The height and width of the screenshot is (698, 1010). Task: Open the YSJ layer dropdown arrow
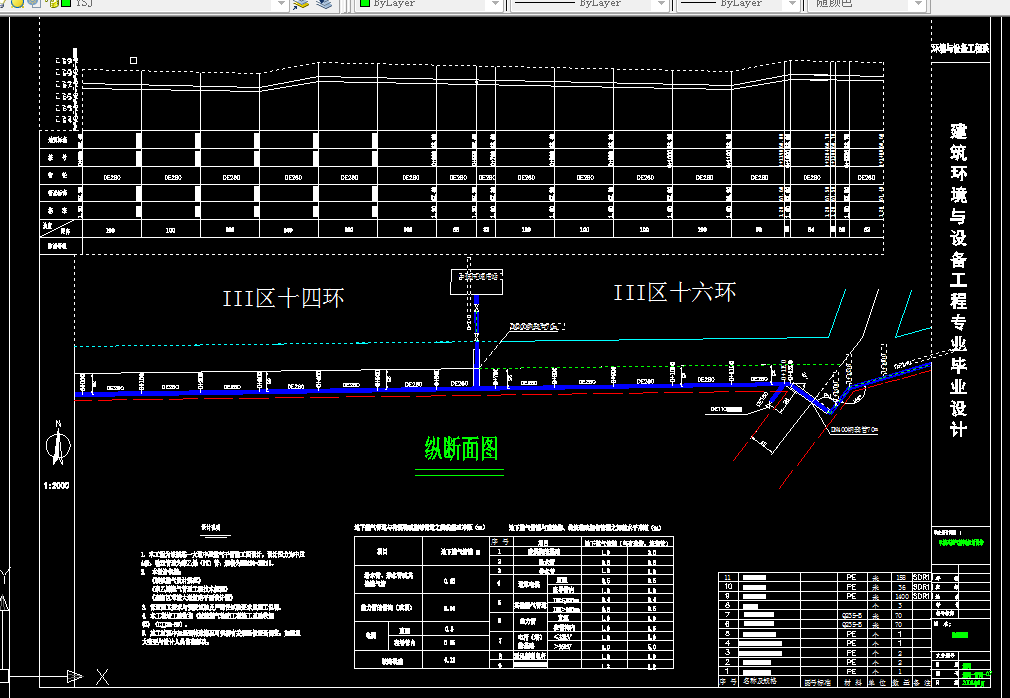(280, 4)
